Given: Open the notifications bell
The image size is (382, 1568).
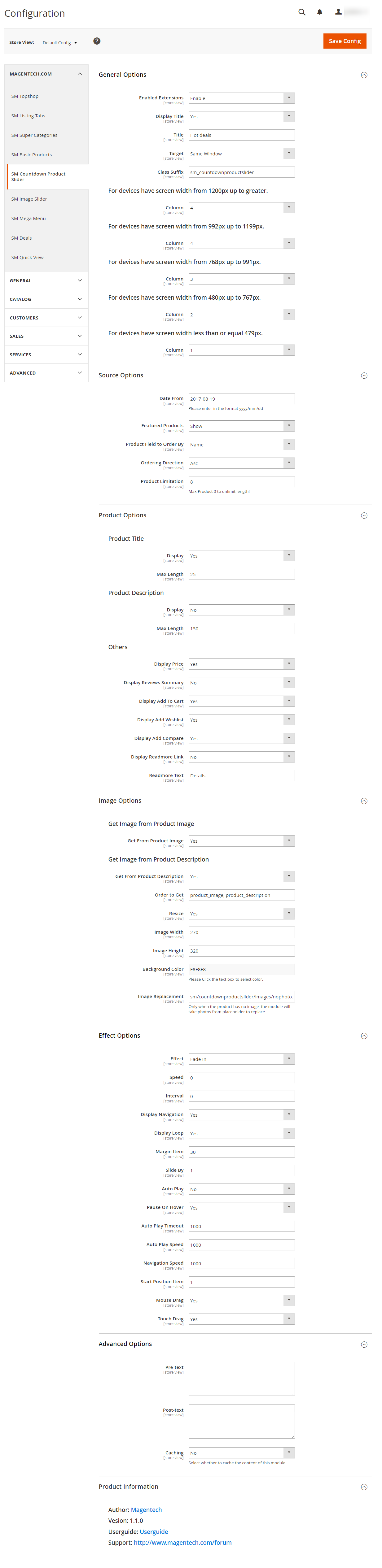Looking at the screenshot, I should coord(319,12).
